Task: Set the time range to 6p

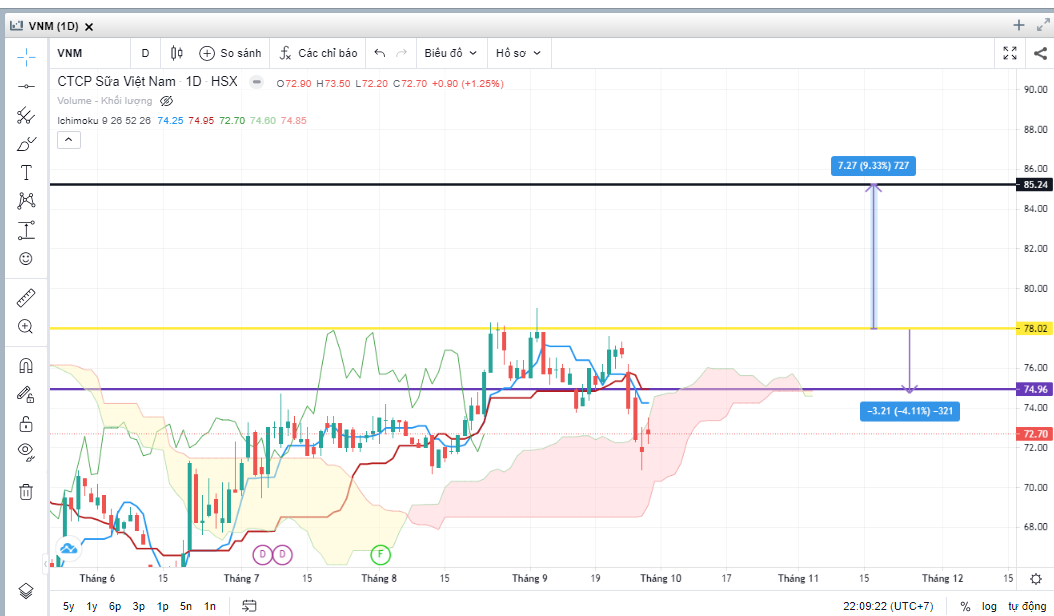Action: (115, 606)
